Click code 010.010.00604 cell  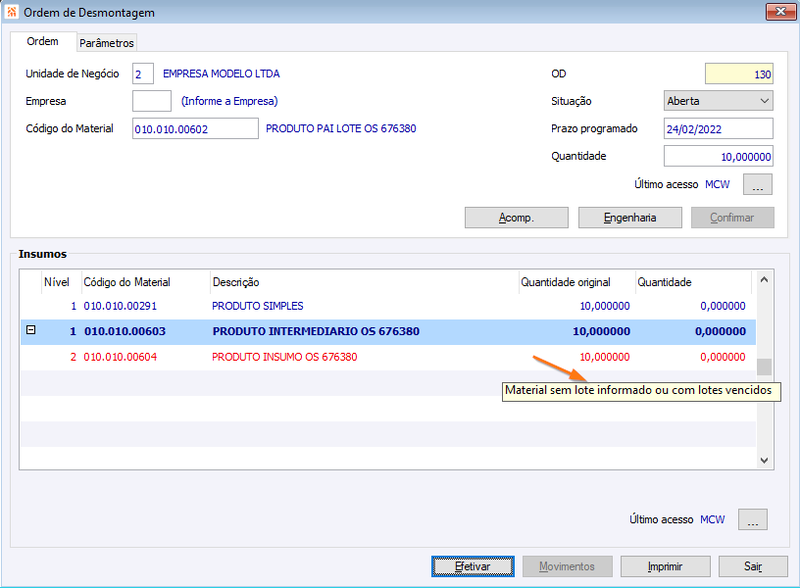(x=120, y=357)
